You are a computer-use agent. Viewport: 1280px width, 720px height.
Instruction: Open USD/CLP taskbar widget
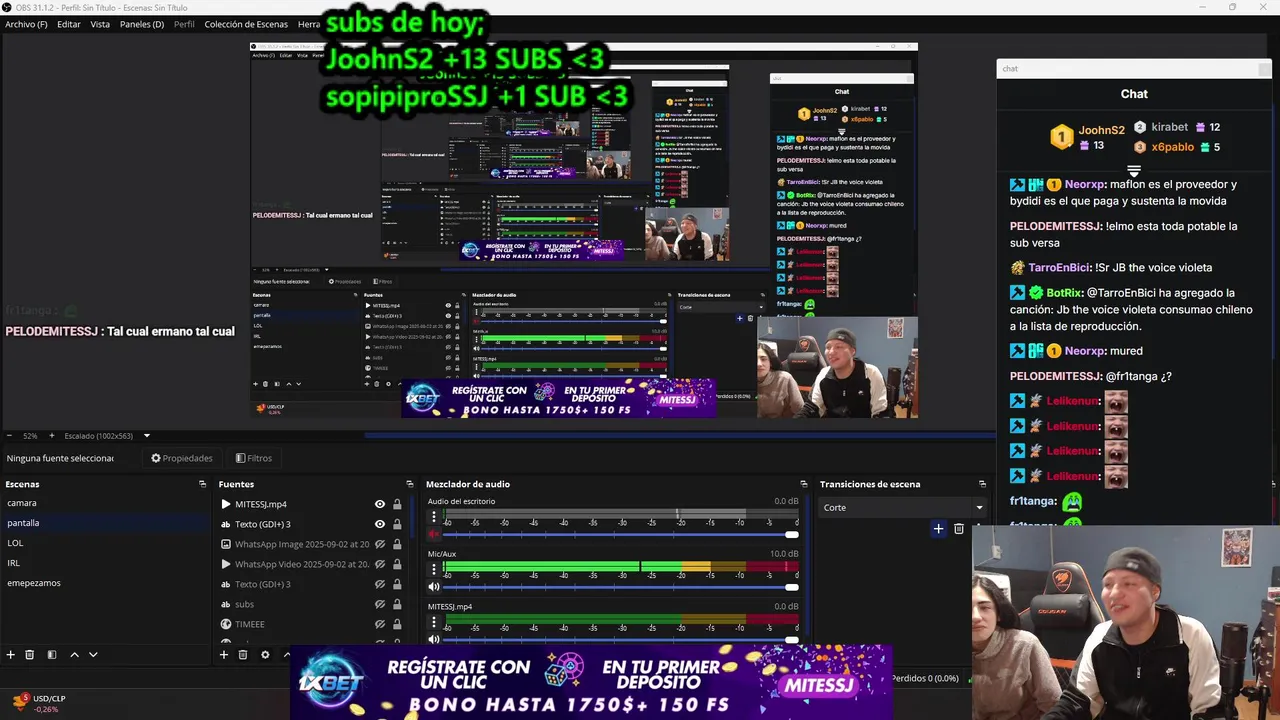[39, 703]
